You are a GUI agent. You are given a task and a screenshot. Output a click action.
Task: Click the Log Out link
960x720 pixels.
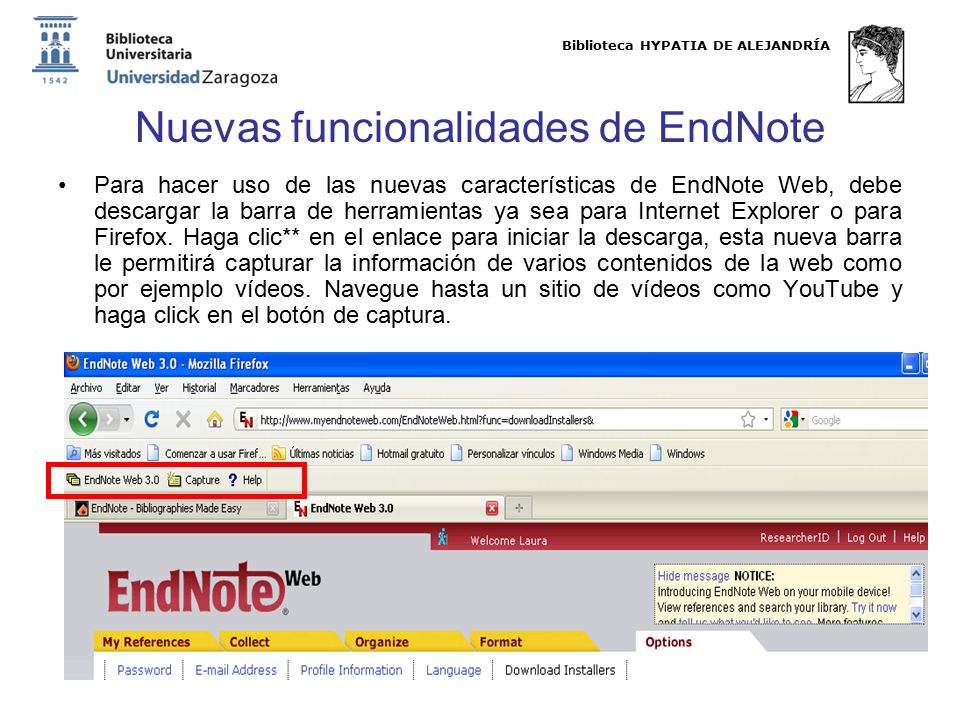click(x=866, y=538)
